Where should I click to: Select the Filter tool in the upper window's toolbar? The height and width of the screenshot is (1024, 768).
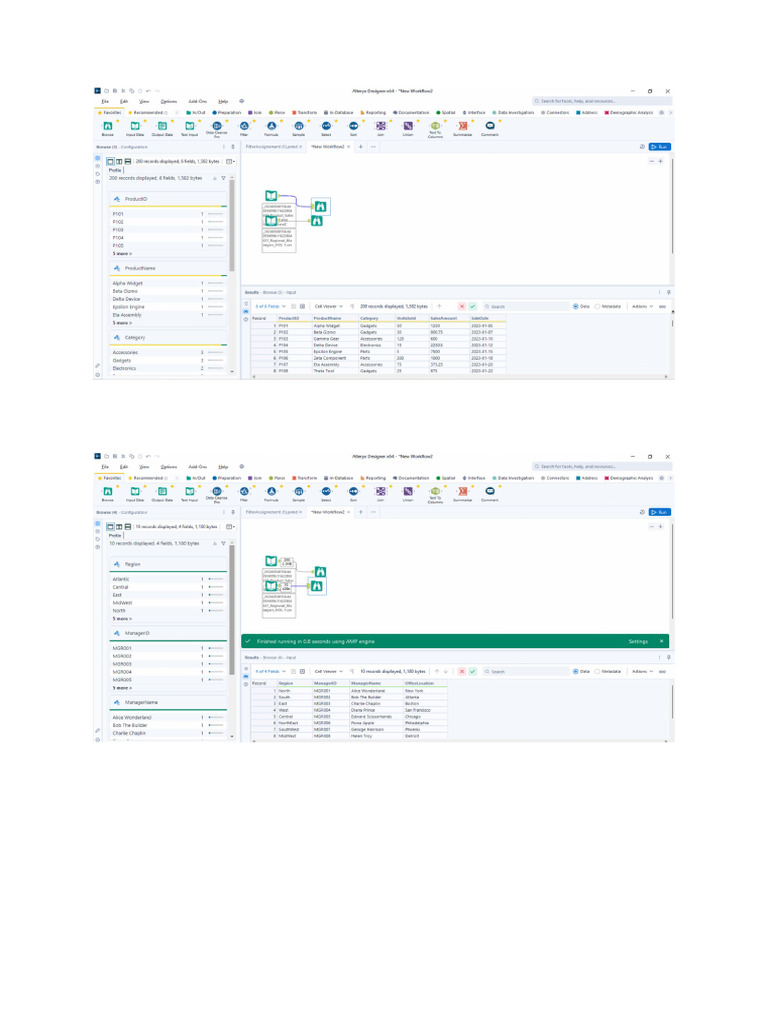(244, 127)
